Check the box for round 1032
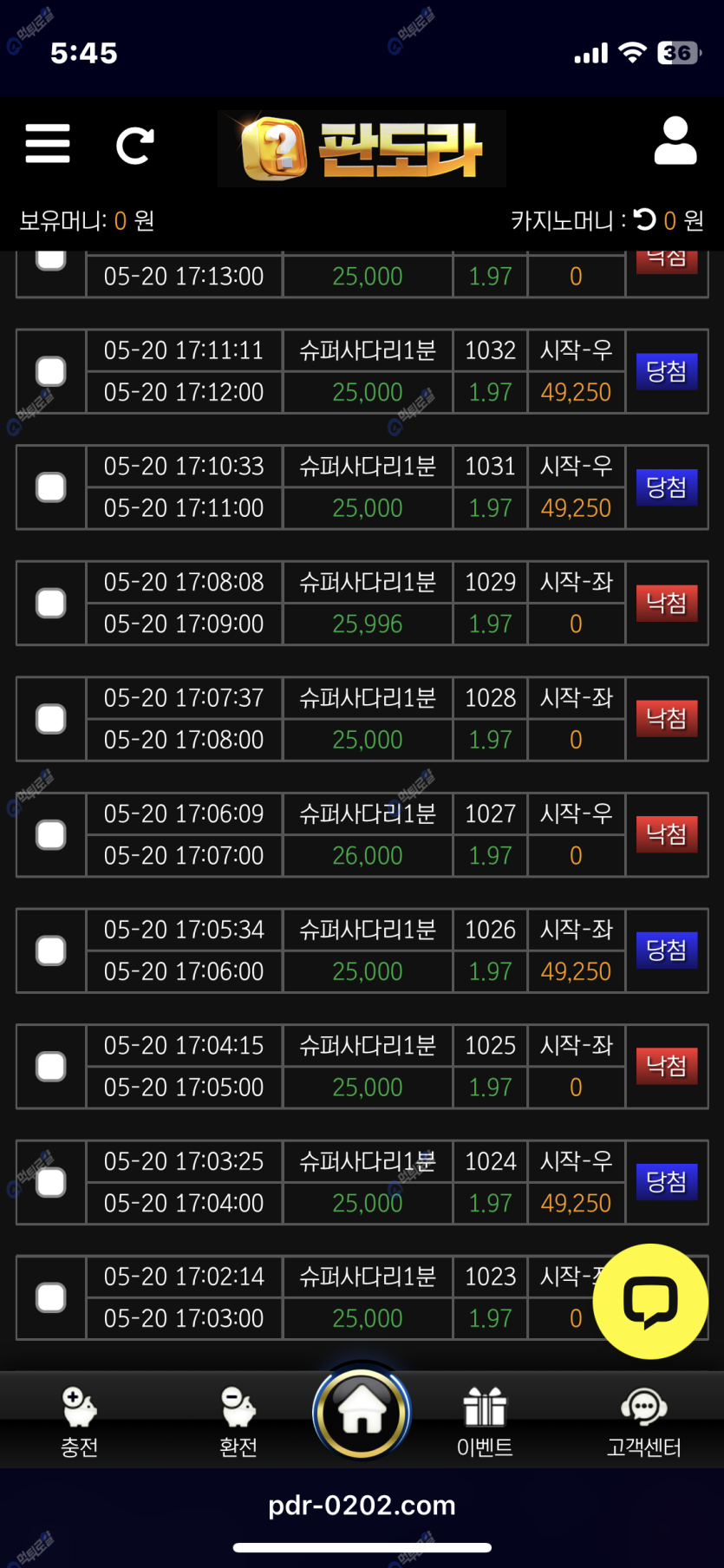This screenshot has height=1568, width=724. pyautogui.click(x=51, y=371)
